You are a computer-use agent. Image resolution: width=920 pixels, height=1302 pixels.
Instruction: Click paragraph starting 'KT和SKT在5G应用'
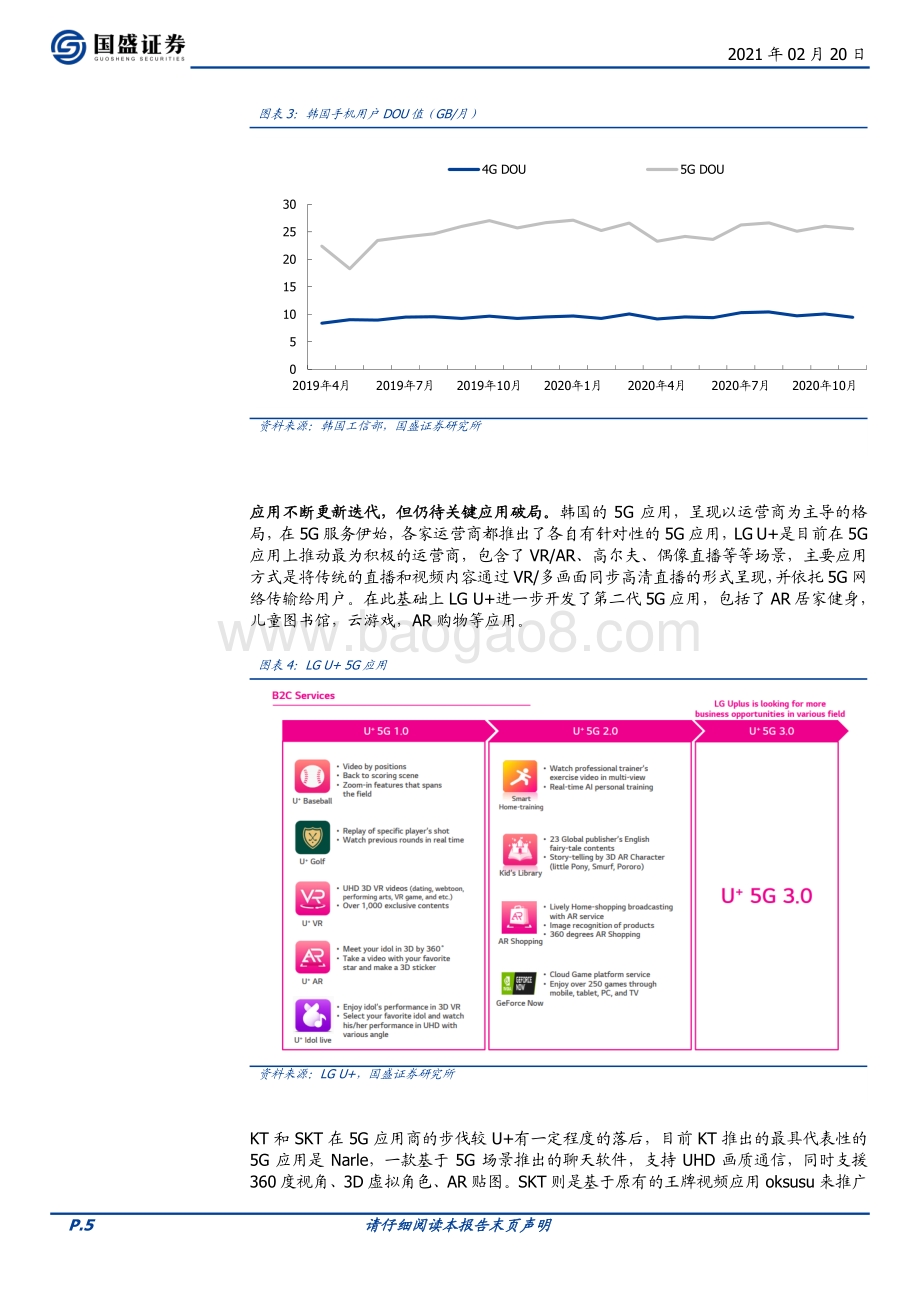[x=558, y=1161]
